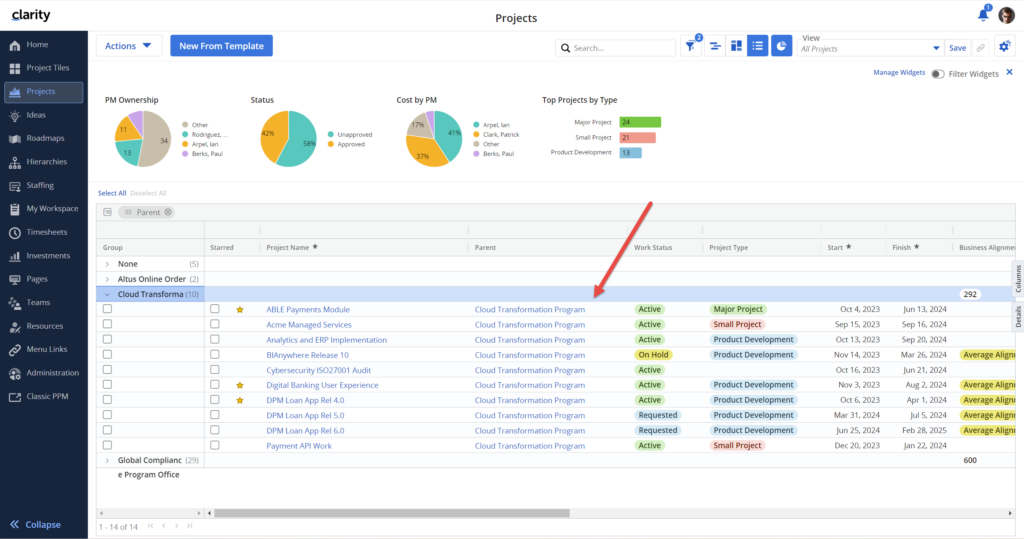Open the Columns side panel

click(x=1018, y=279)
